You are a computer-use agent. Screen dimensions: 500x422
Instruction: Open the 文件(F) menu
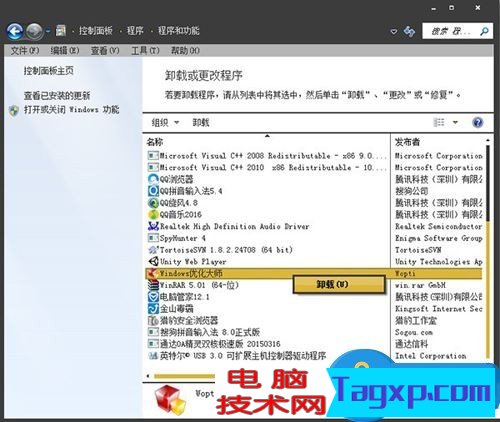pyautogui.click(x=25, y=51)
